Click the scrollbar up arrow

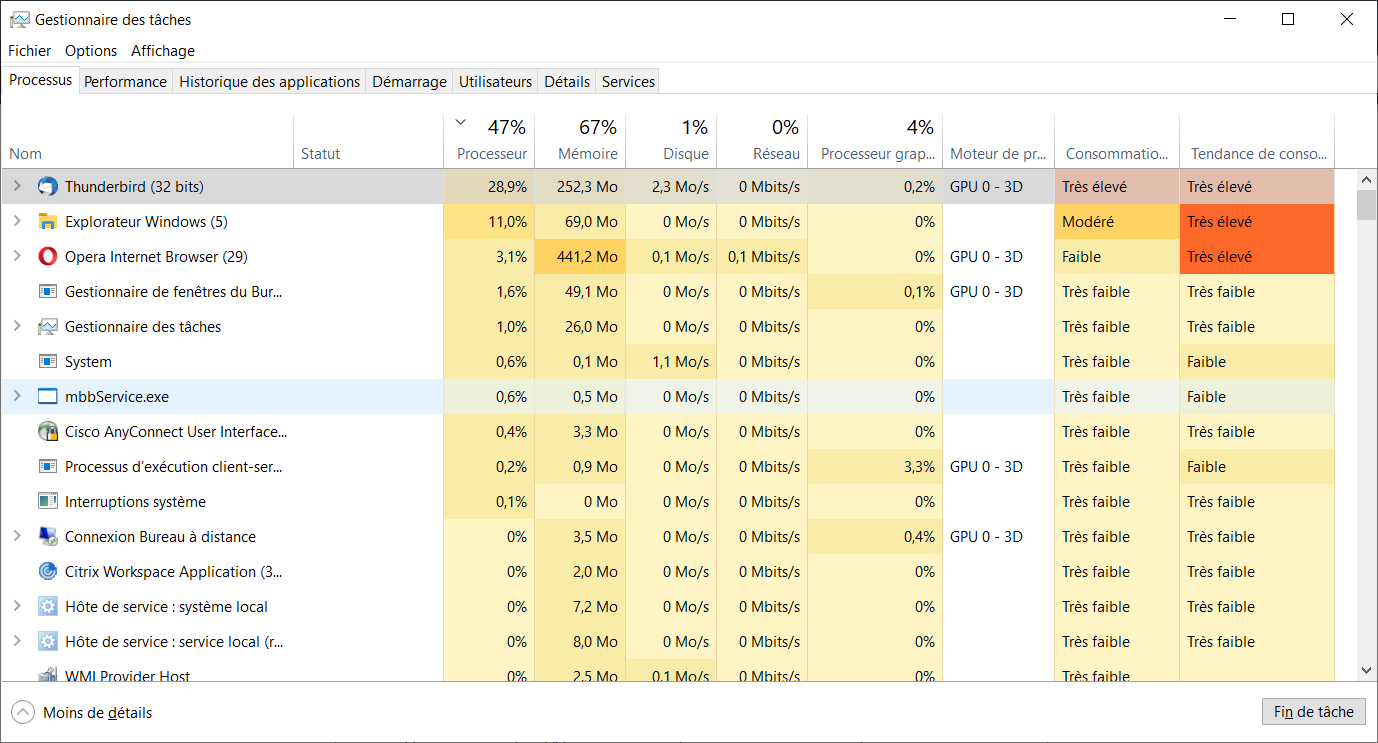pos(1366,179)
